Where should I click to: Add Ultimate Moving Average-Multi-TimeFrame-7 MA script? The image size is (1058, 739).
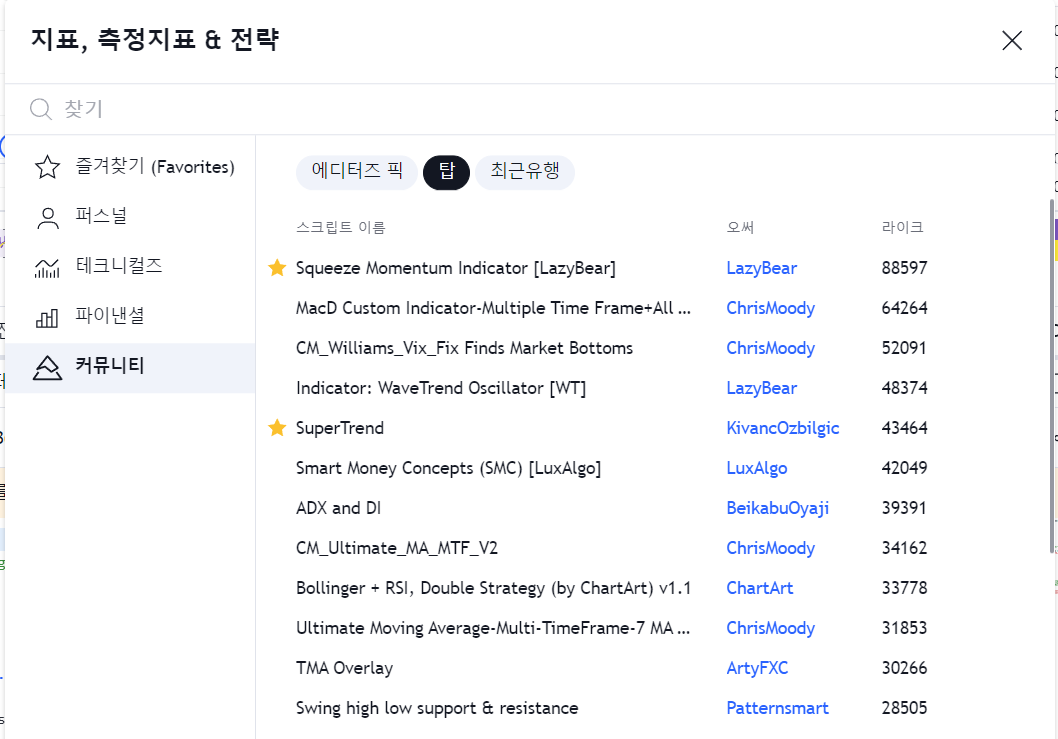pyautogui.click(x=493, y=628)
